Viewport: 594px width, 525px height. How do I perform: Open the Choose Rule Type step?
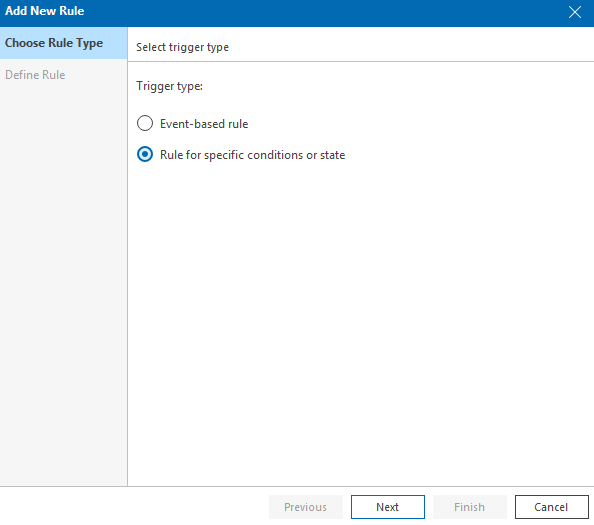point(64,43)
